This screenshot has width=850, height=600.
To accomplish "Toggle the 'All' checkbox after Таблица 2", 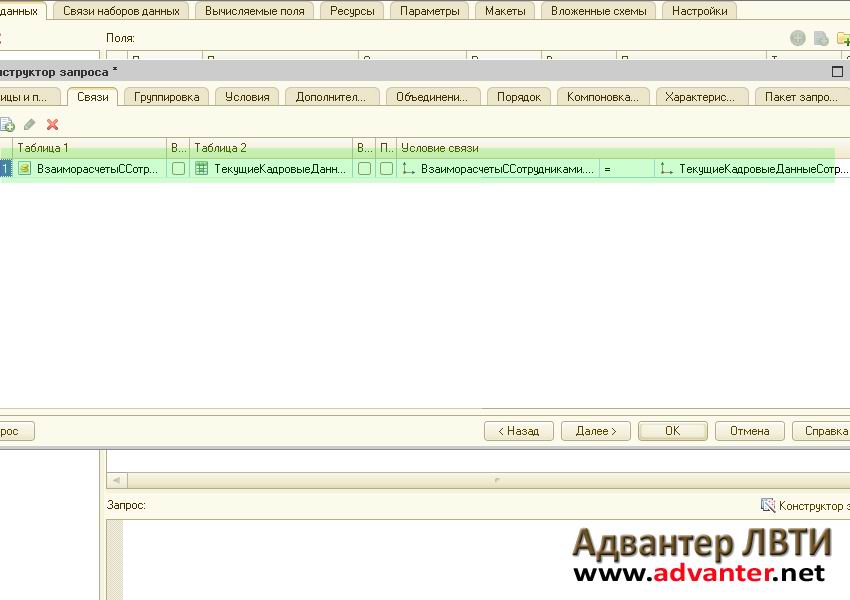I will tap(364, 169).
